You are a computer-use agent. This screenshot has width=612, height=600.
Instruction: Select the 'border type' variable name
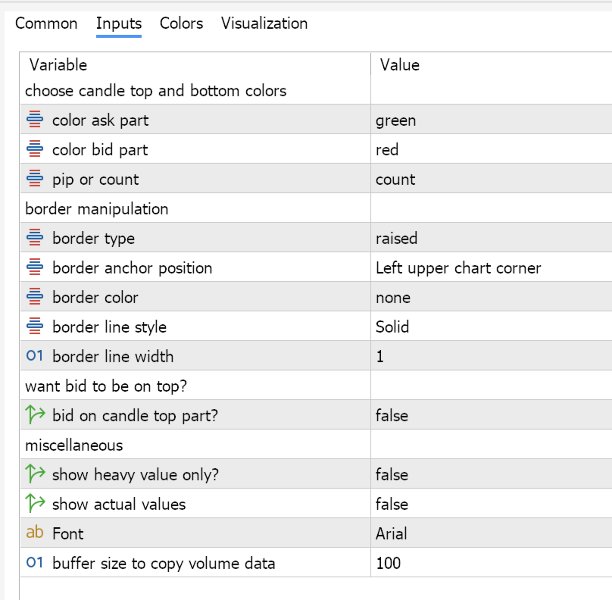[x=93, y=238]
